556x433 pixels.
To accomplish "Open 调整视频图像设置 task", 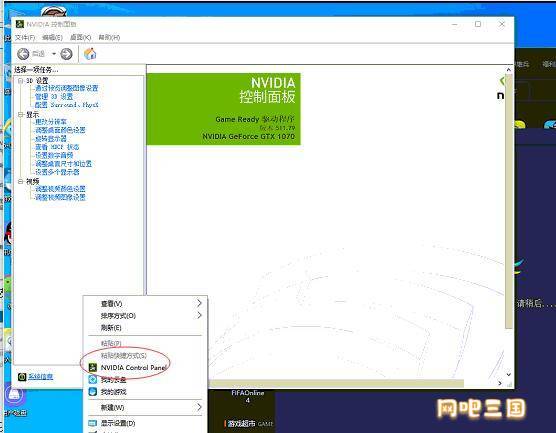I will pyautogui.click(x=60, y=197).
